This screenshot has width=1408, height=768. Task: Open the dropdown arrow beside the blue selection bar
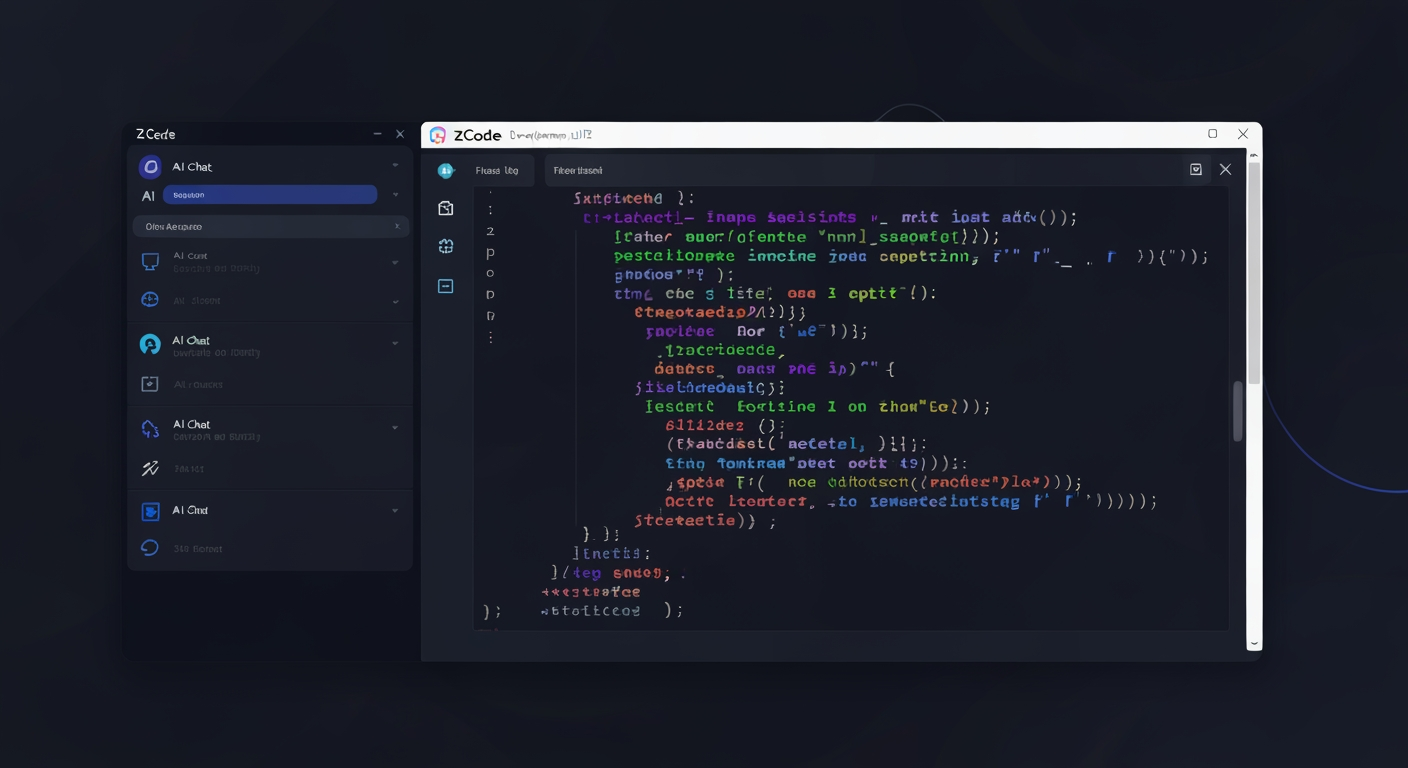point(395,195)
